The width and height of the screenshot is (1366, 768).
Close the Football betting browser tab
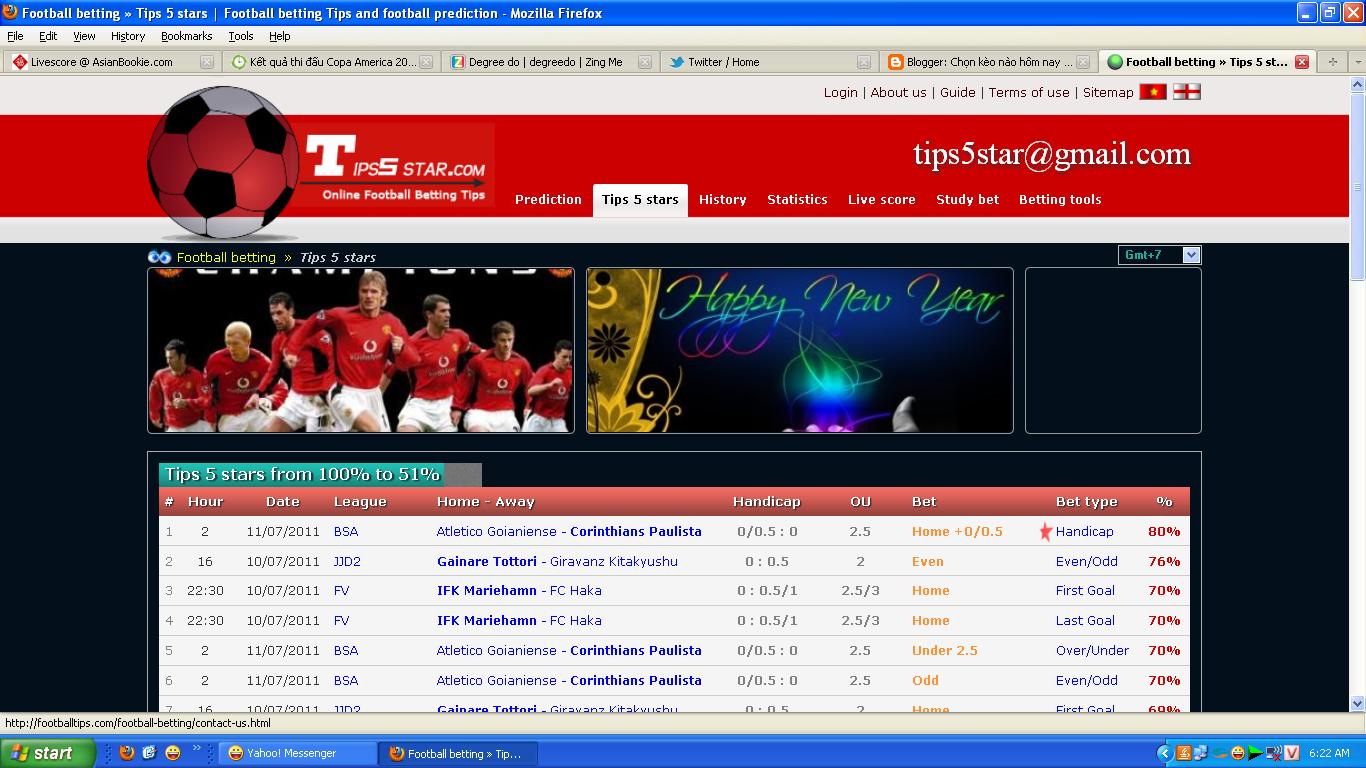(x=1302, y=62)
